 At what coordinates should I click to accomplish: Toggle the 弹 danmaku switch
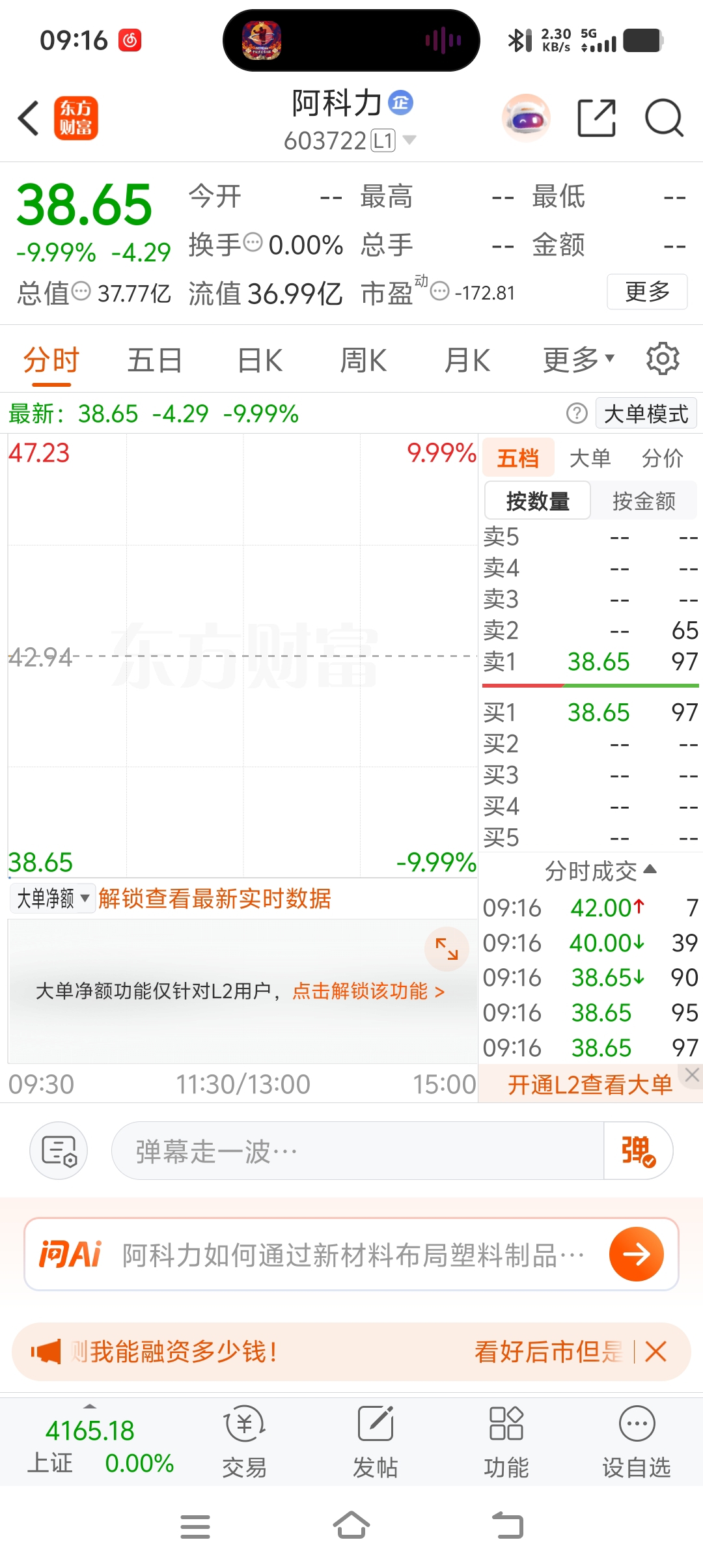point(638,1151)
